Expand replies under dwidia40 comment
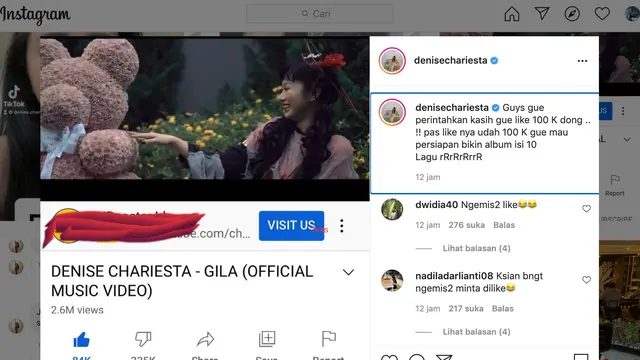 coord(476,248)
